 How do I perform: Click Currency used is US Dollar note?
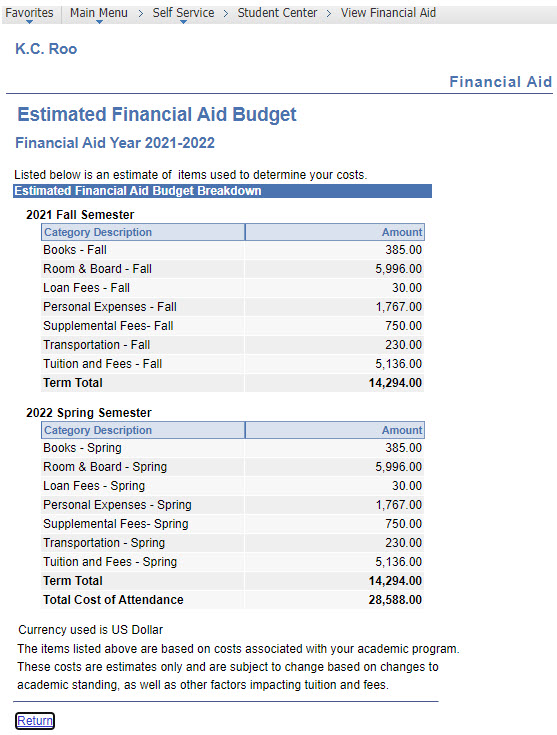point(90,630)
